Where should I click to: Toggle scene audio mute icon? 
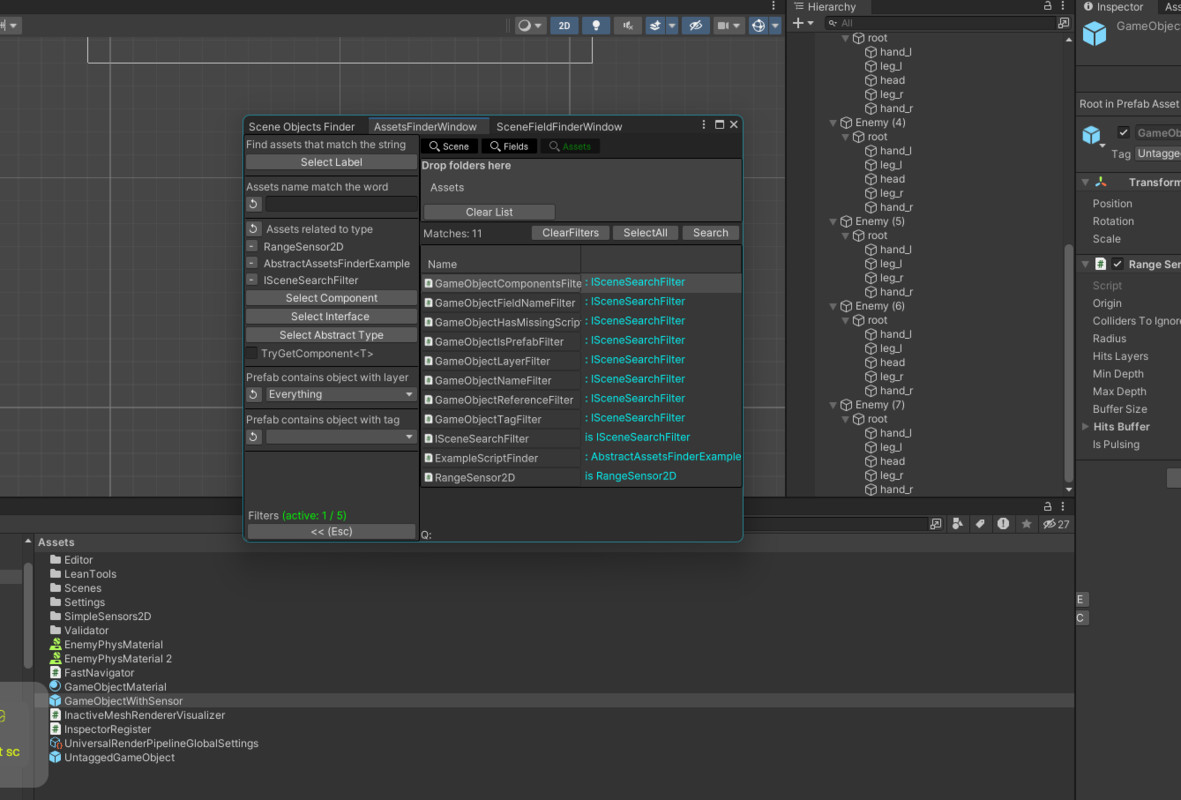tap(628, 26)
